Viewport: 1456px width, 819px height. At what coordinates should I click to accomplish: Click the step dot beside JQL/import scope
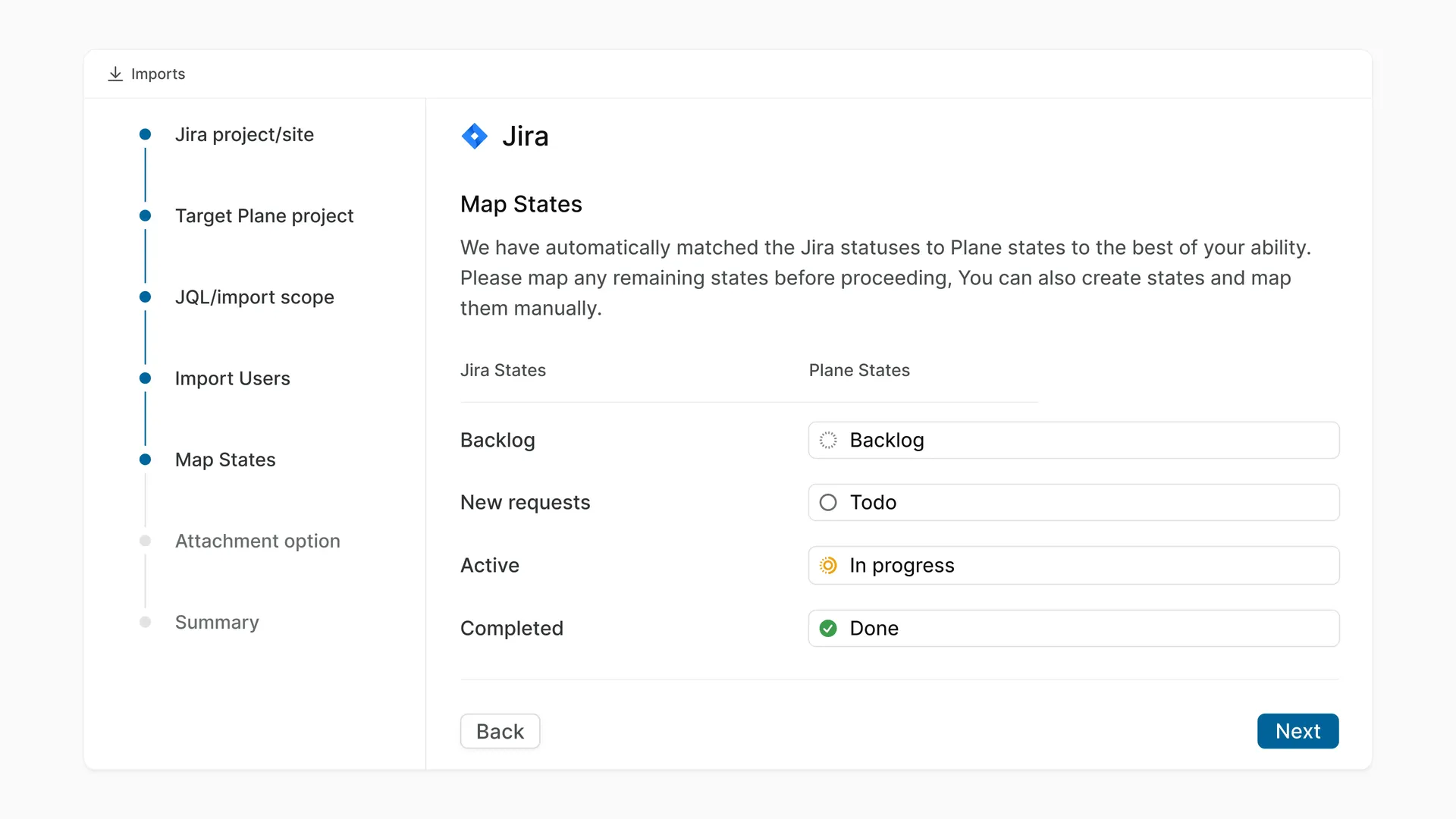[145, 297]
